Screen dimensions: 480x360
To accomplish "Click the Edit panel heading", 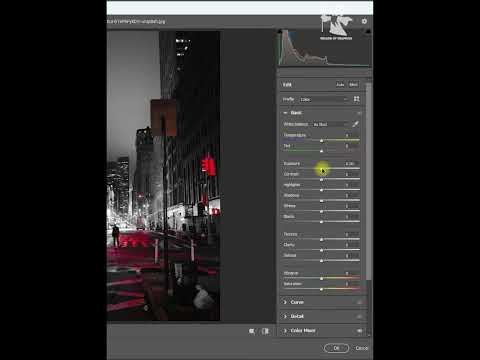I will [x=287, y=85].
